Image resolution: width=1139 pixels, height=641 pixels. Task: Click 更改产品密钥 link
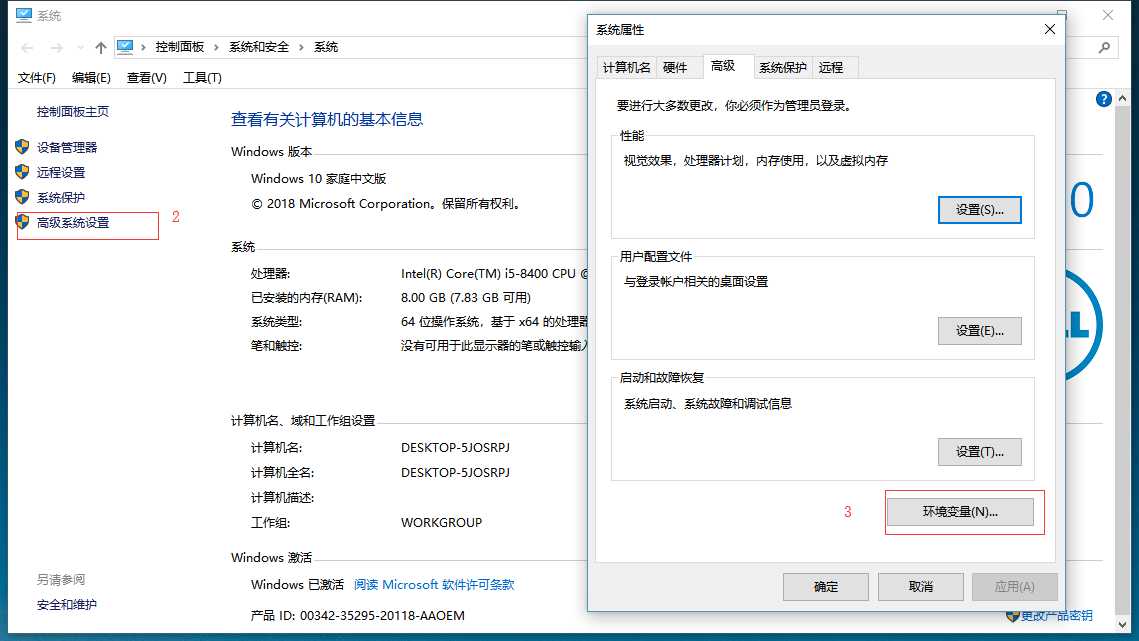(x=1056, y=616)
